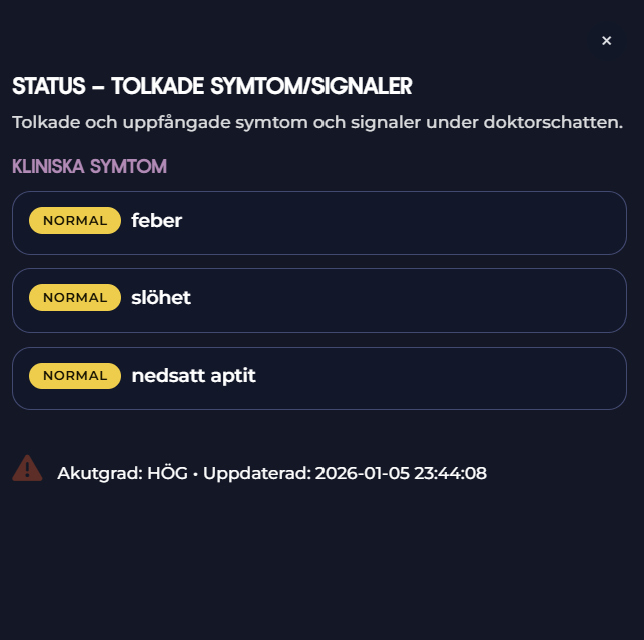
Task: Close the status panel with the X
Action: [606, 41]
